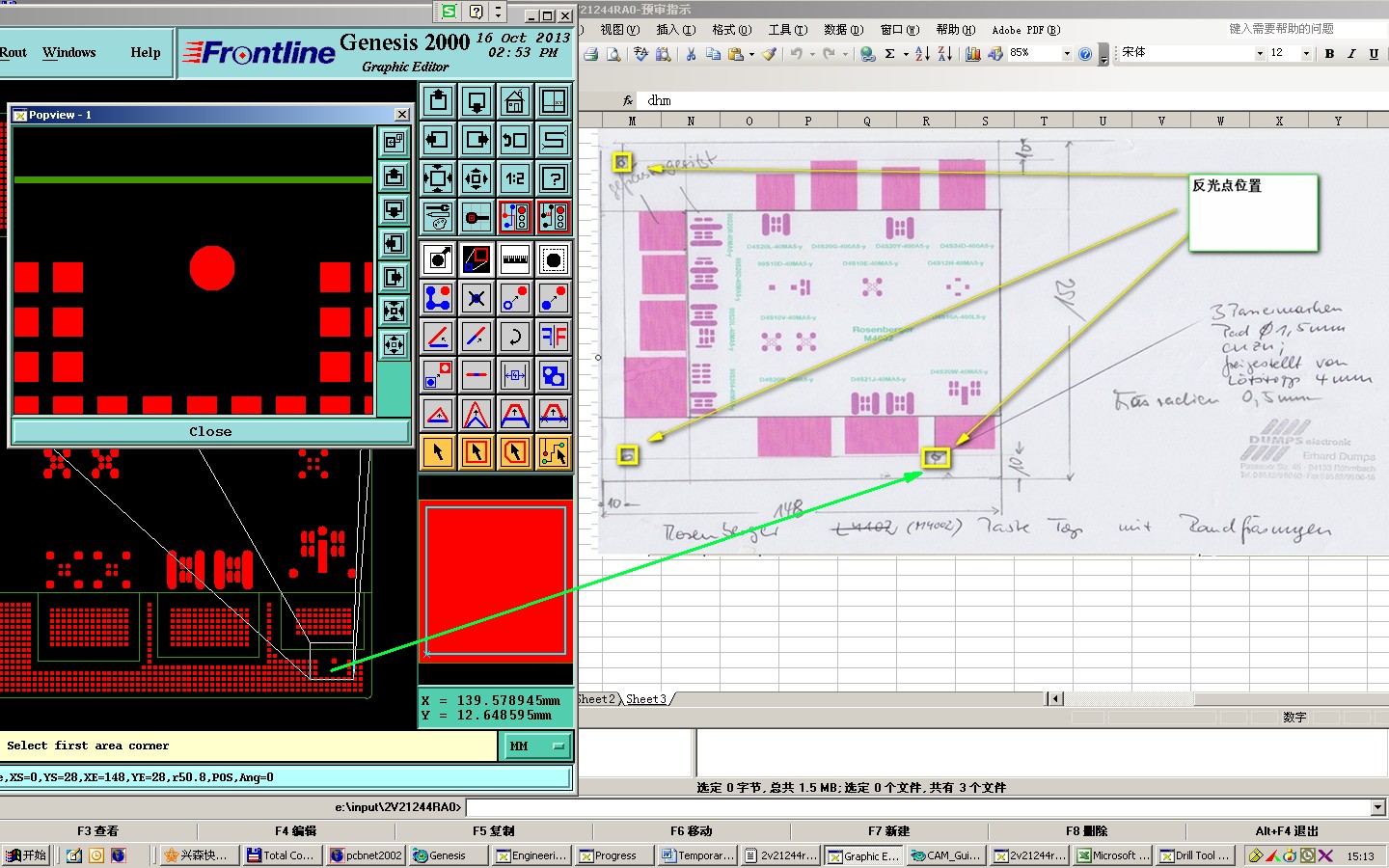Open the wrench and palette tools icon
The height and width of the screenshot is (868, 1389).
point(438,217)
